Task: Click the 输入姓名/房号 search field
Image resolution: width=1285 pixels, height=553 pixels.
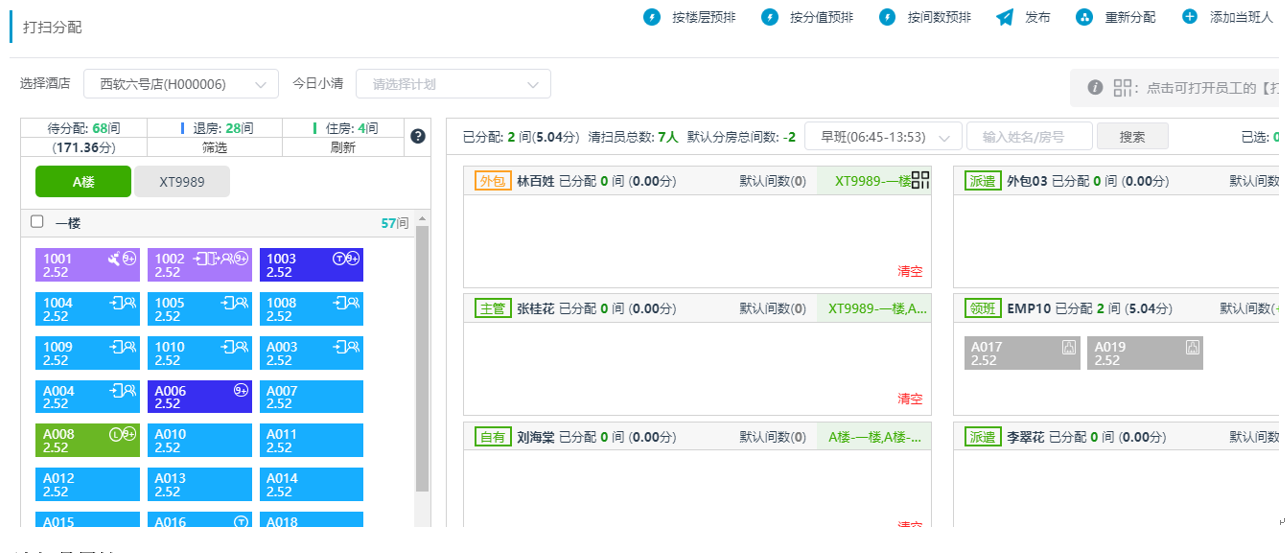Action: click(x=1028, y=136)
